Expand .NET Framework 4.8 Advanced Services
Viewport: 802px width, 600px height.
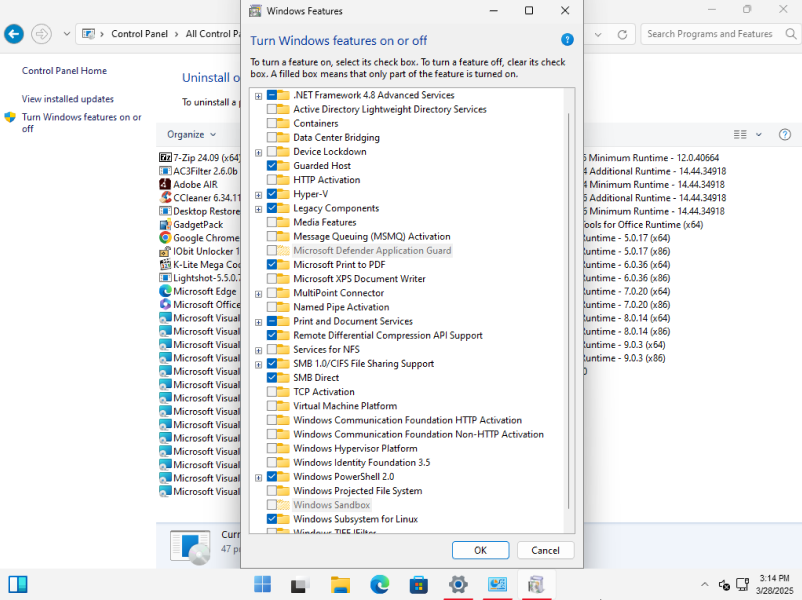tap(258, 96)
